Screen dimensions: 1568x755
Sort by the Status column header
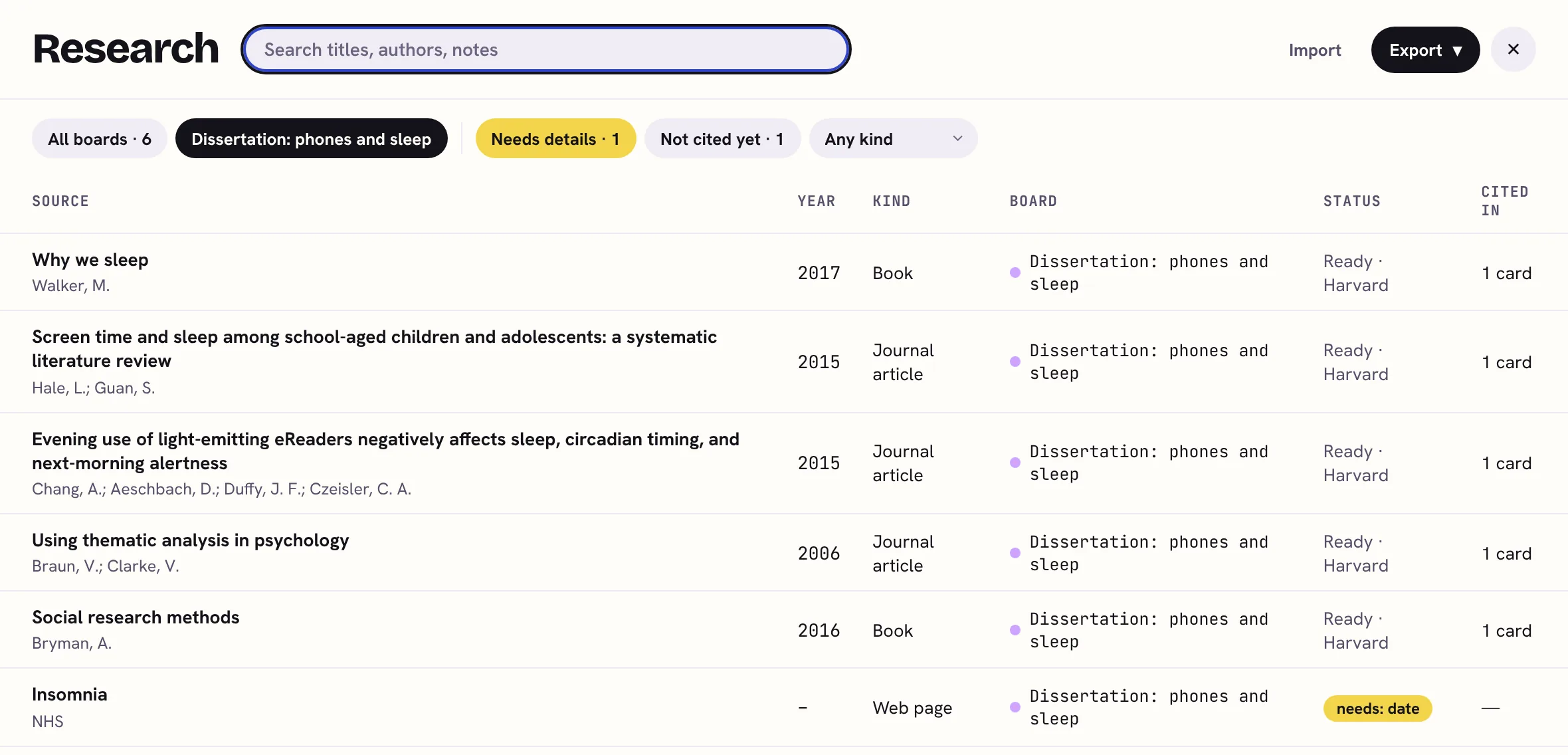coord(1351,201)
